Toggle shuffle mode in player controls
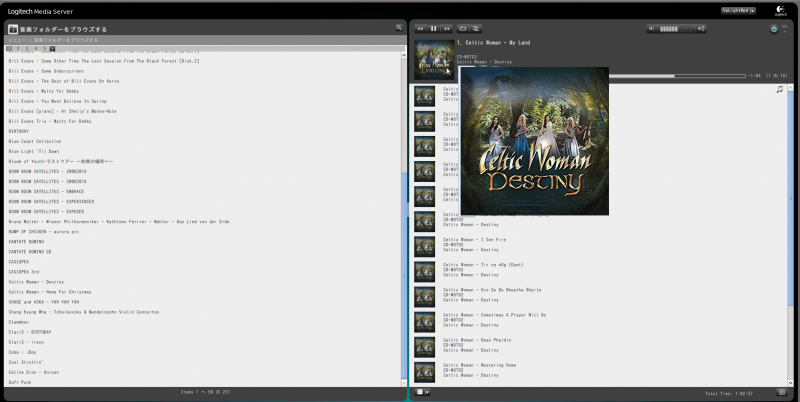This screenshot has height=402, width=800. [476, 28]
